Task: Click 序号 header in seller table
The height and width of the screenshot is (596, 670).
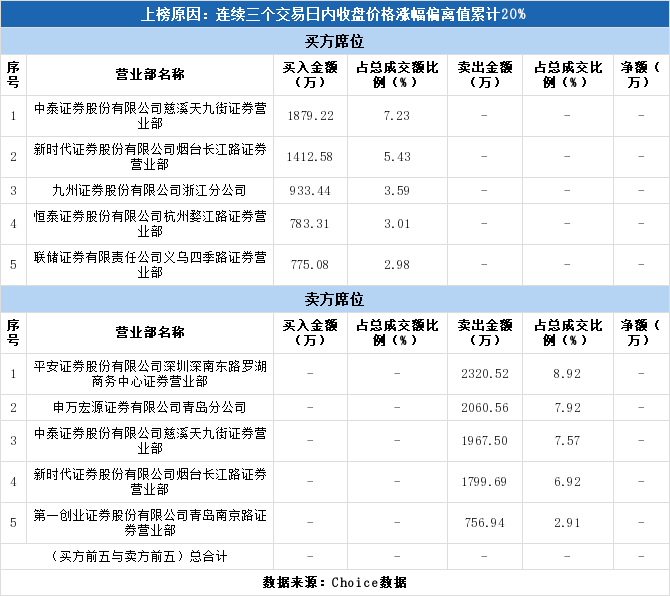Action: tap(13, 333)
